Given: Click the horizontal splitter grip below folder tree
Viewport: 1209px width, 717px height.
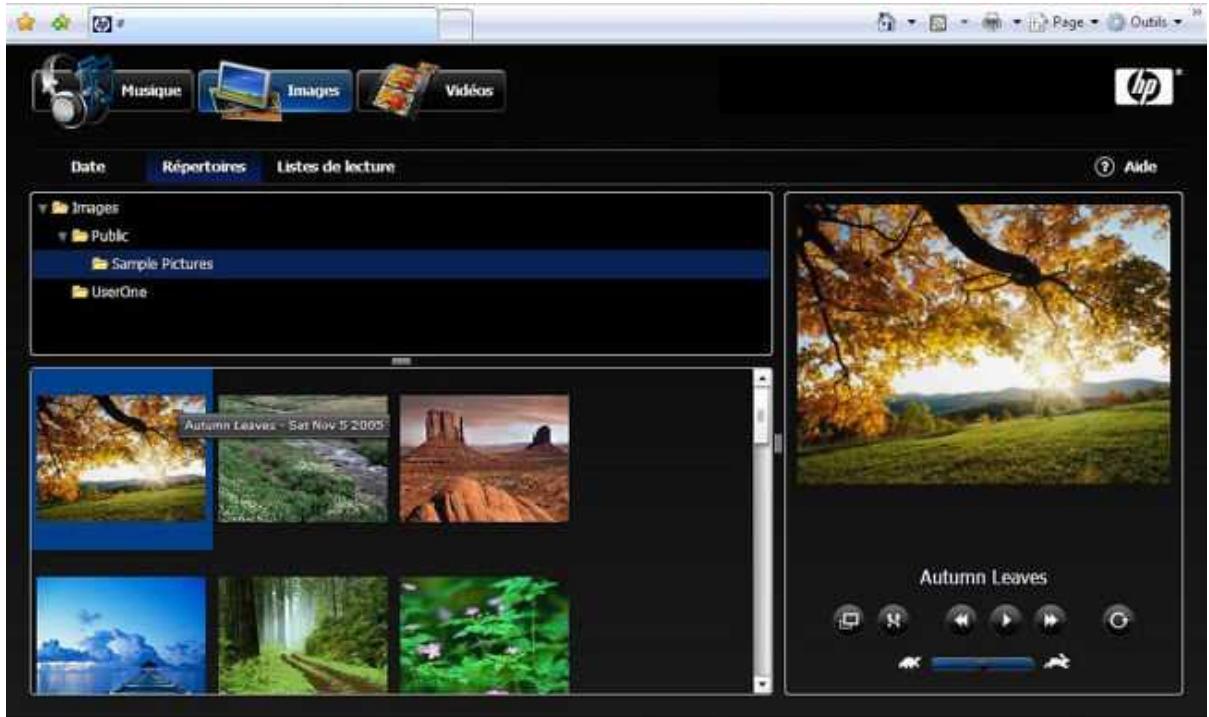Looking at the screenshot, I should (401, 361).
